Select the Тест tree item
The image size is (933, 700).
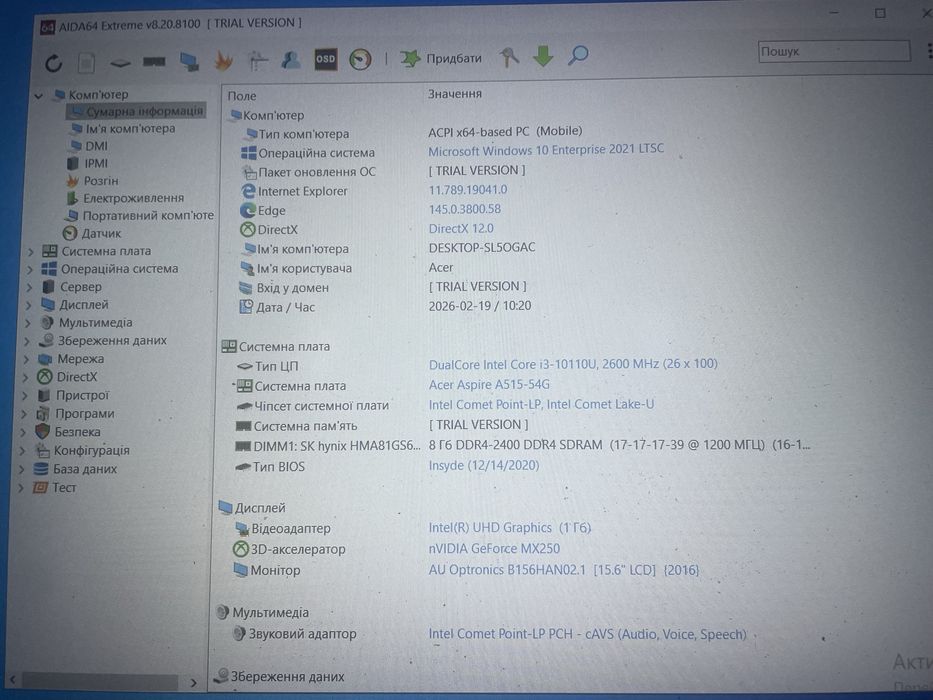[55, 488]
